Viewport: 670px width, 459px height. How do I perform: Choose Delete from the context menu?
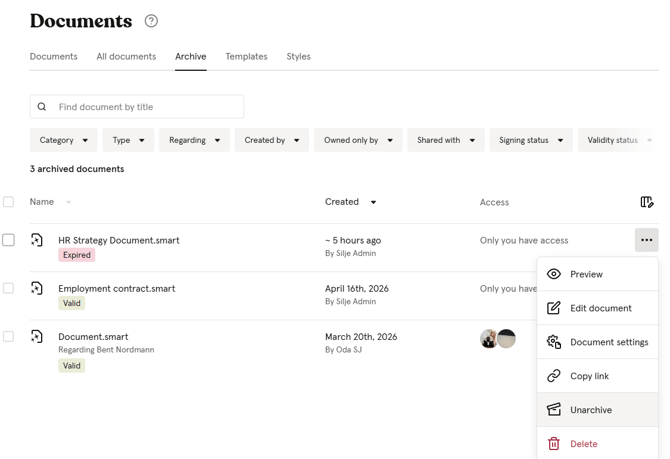pos(597,444)
